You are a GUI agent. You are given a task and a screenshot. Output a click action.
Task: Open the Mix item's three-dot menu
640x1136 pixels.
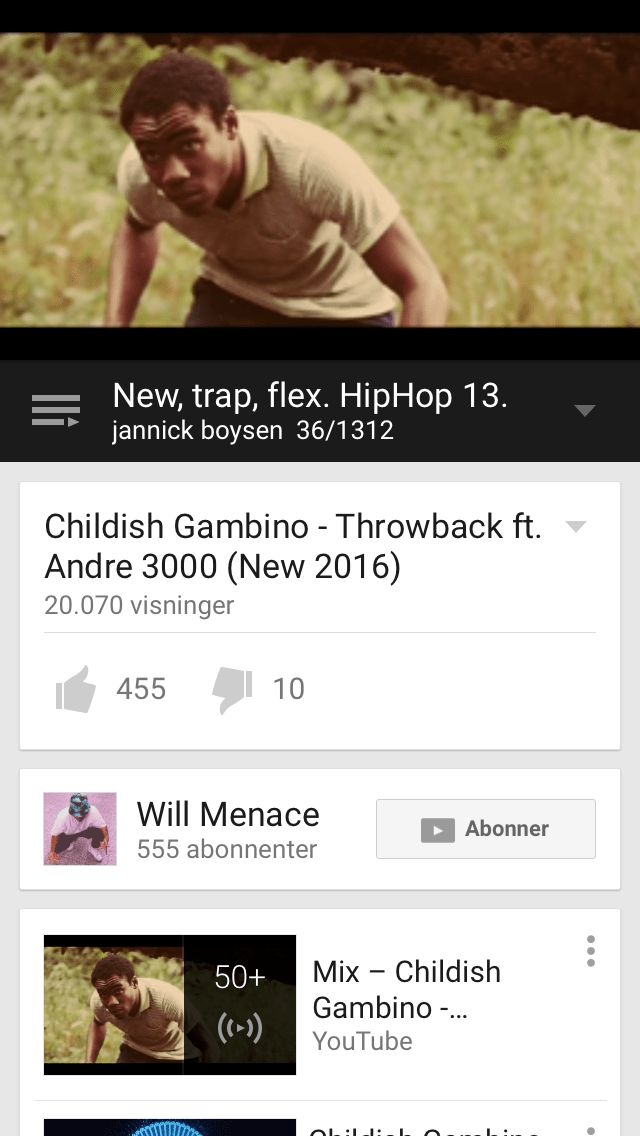591,951
